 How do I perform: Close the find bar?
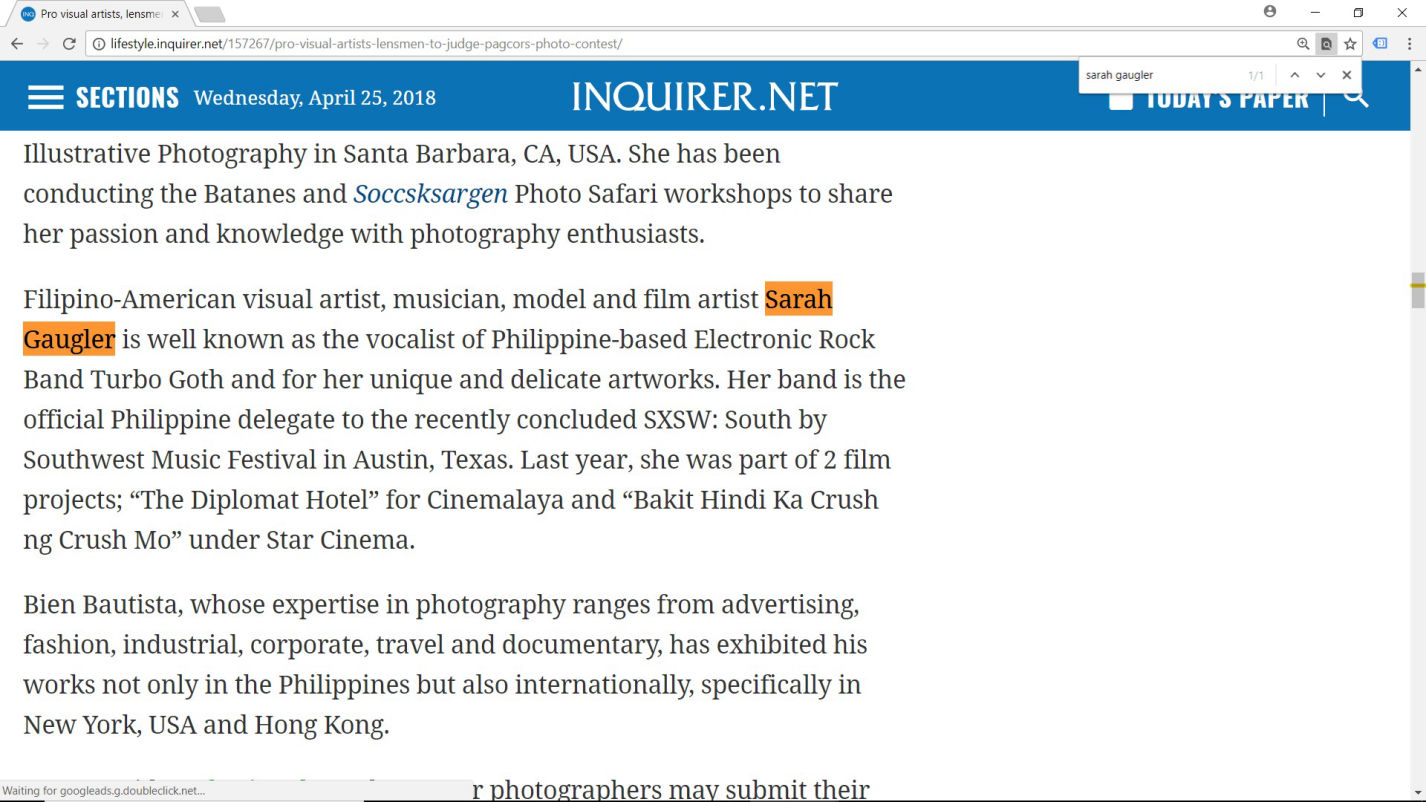point(1346,75)
